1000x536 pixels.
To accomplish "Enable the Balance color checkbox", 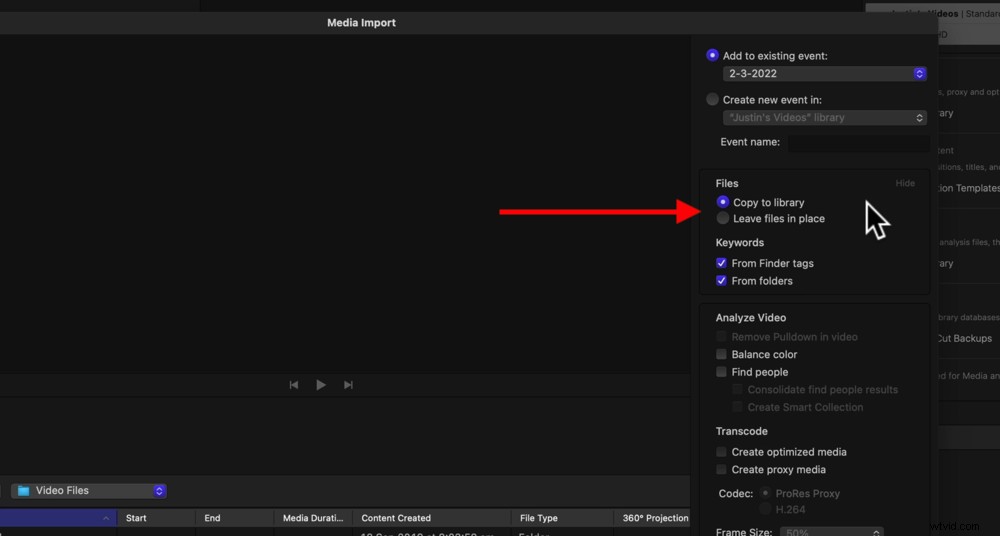I will tap(721, 354).
